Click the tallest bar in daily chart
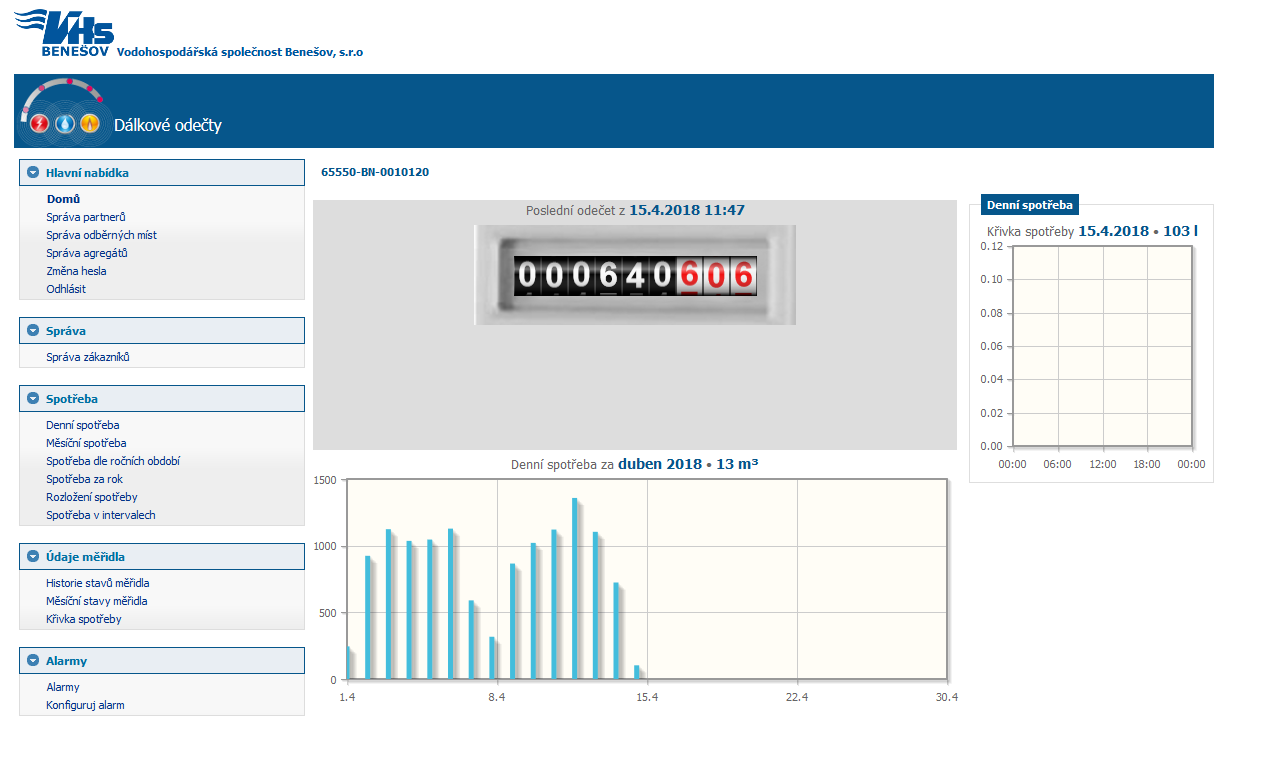 [575, 588]
